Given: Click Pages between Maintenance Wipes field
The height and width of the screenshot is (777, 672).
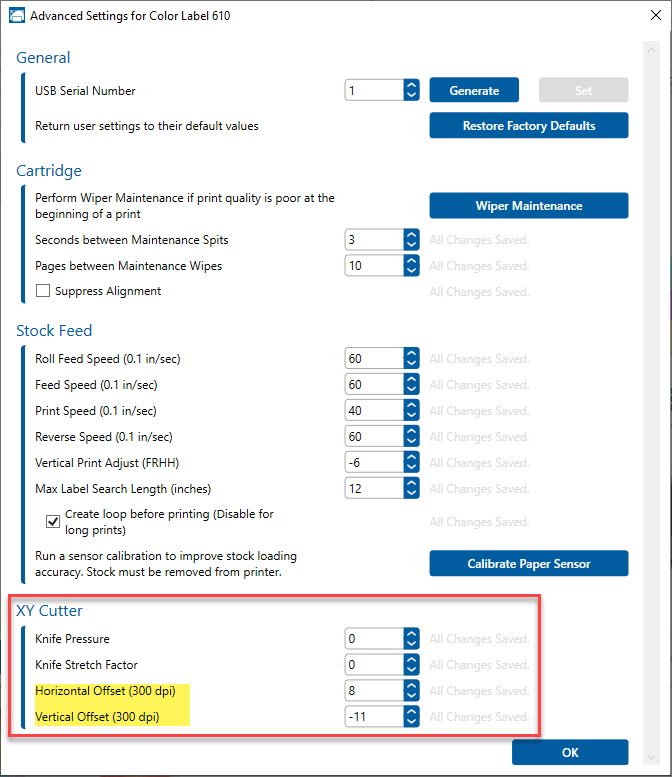Looking at the screenshot, I should point(375,266).
